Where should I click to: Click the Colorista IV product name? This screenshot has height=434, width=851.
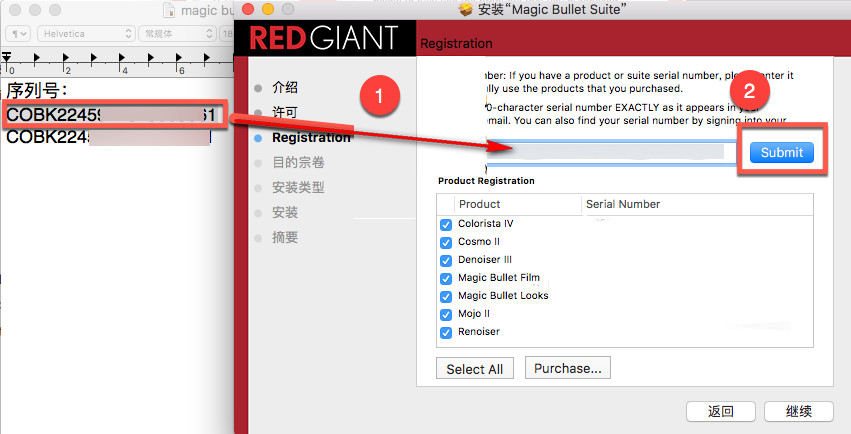[486, 224]
